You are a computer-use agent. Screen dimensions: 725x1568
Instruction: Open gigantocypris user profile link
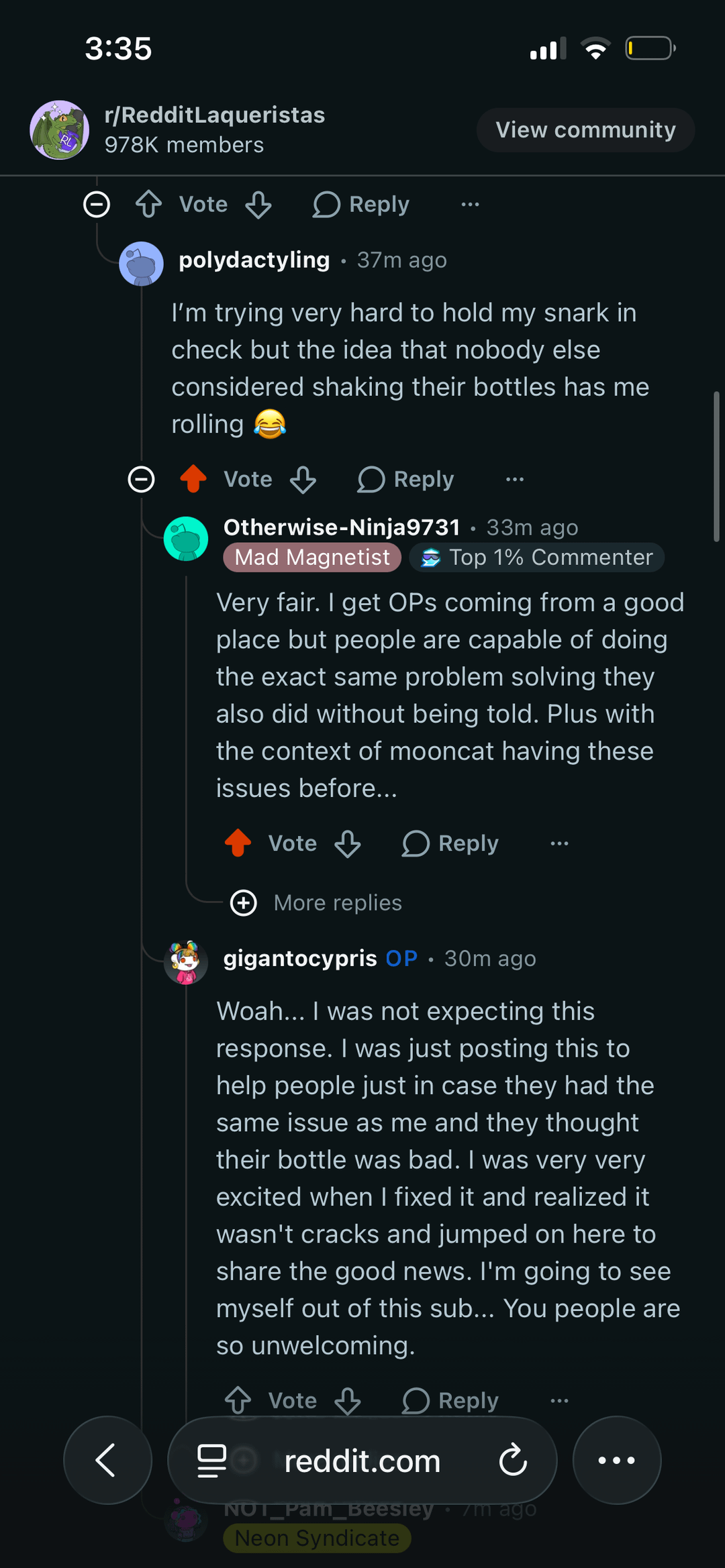click(300, 959)
